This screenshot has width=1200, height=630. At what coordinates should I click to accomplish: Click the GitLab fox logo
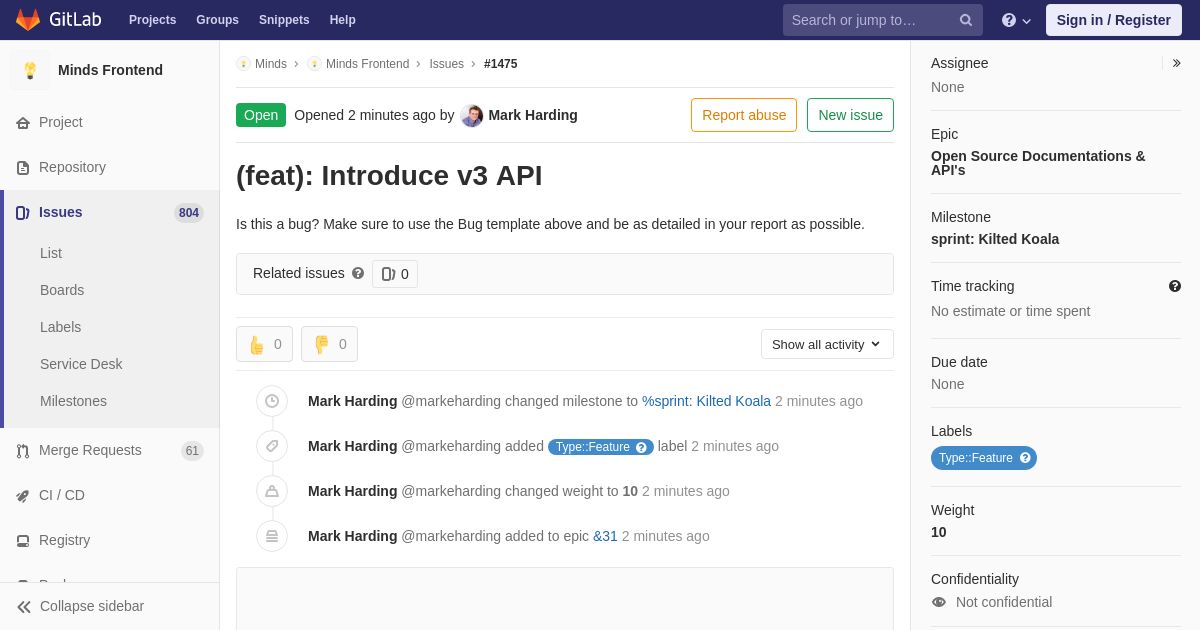tap(28, 20)
